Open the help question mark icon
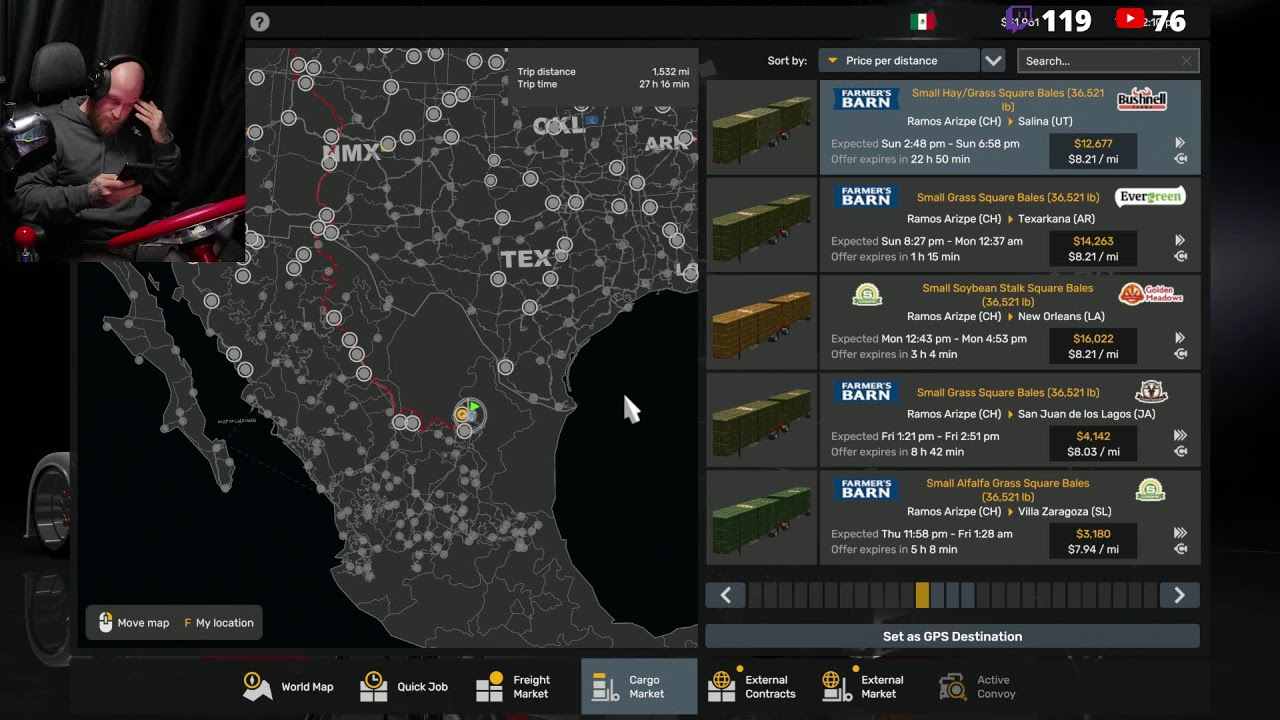This screenshot has width=1280, height=720. pos(259,22)
